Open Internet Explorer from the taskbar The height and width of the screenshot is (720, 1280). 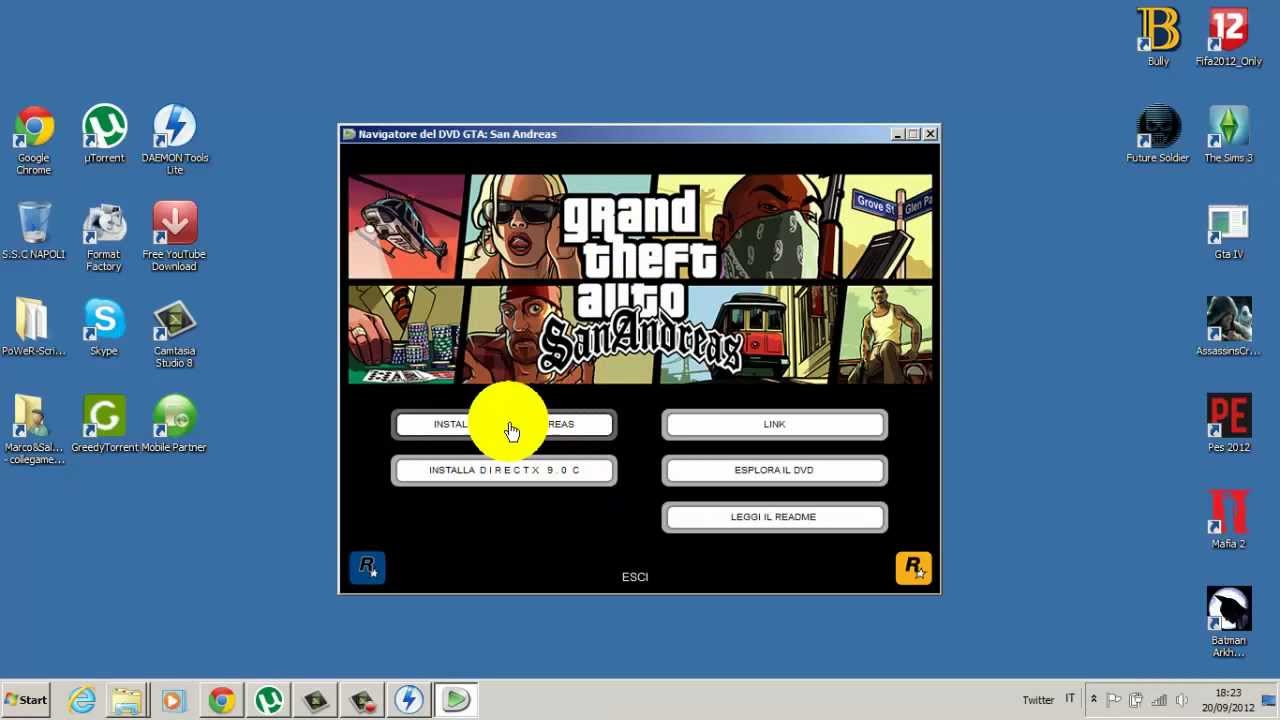[82, 700]
